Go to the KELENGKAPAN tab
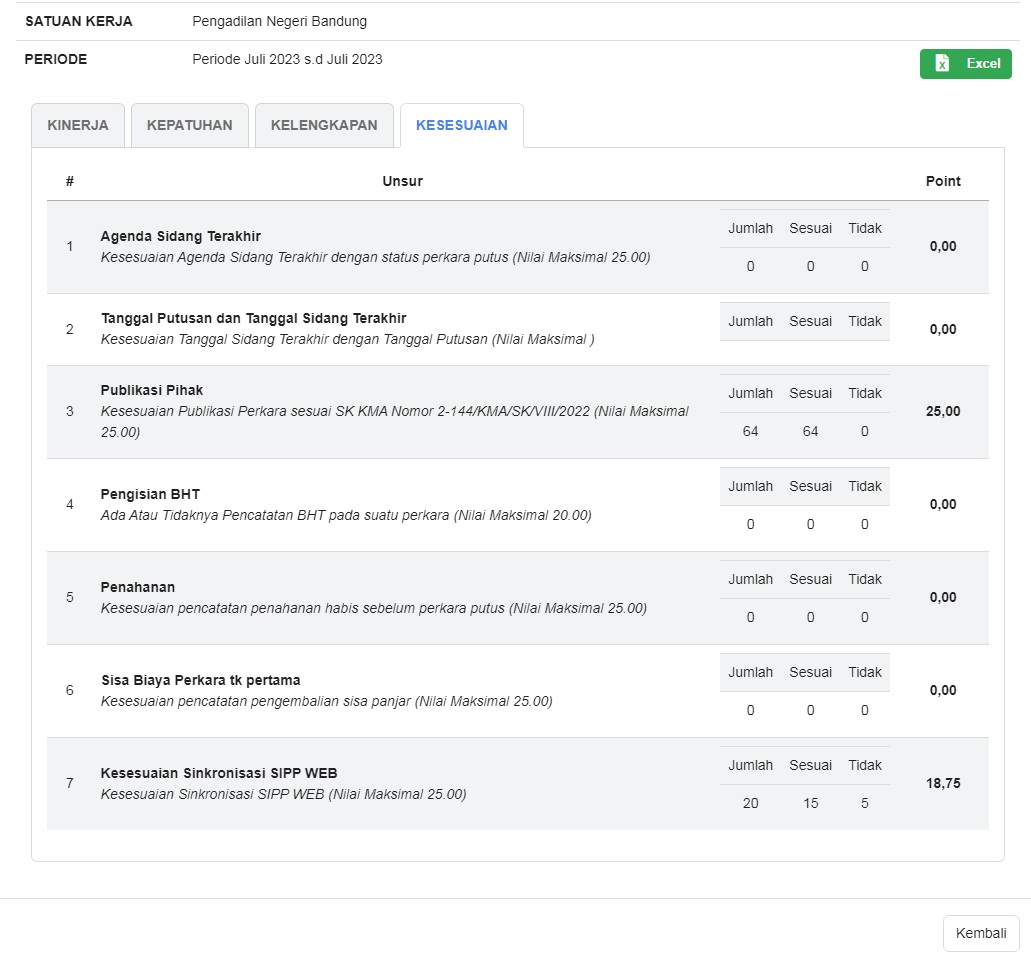Screen dimensions: 1031x959 point(324,126)
